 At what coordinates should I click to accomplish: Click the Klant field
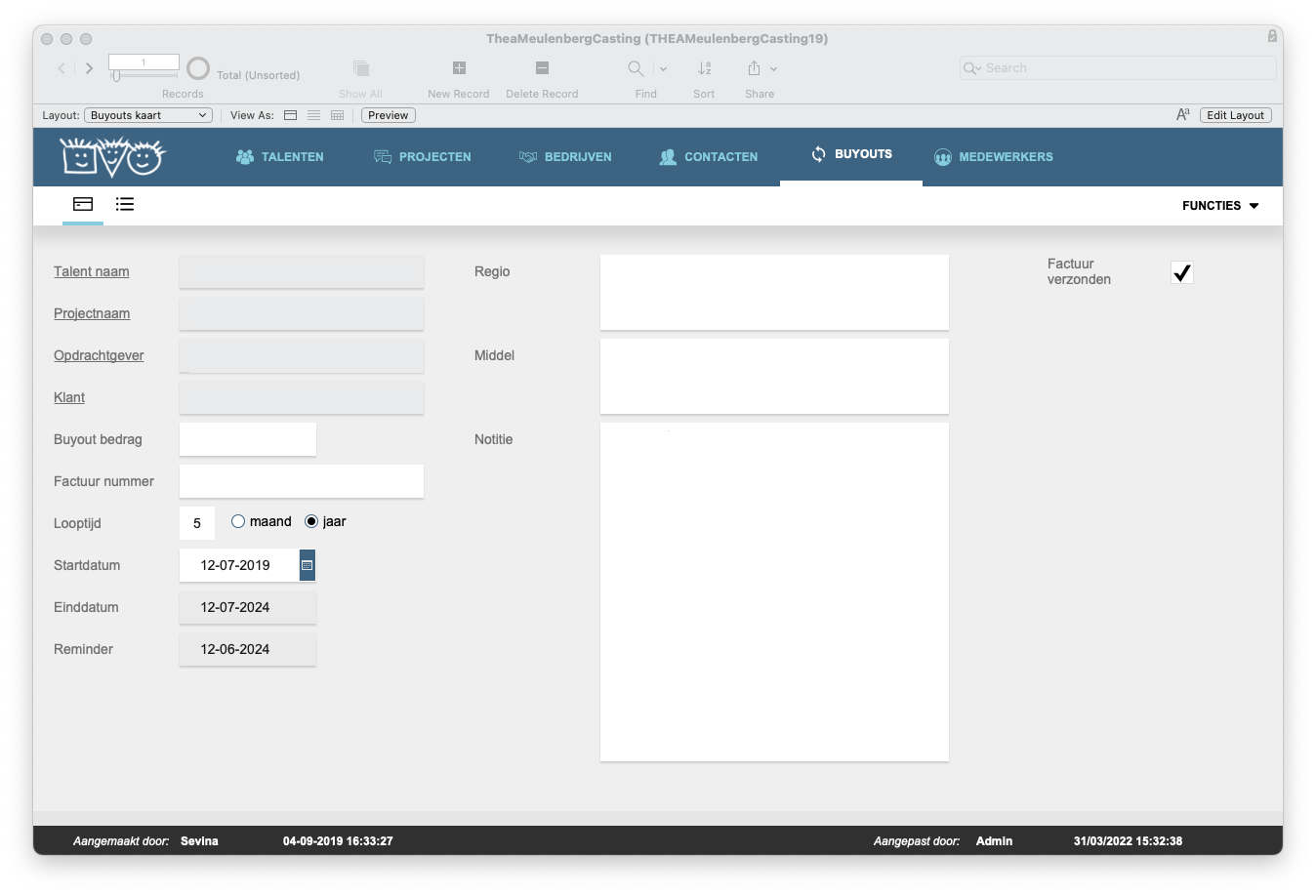[302, 397]
